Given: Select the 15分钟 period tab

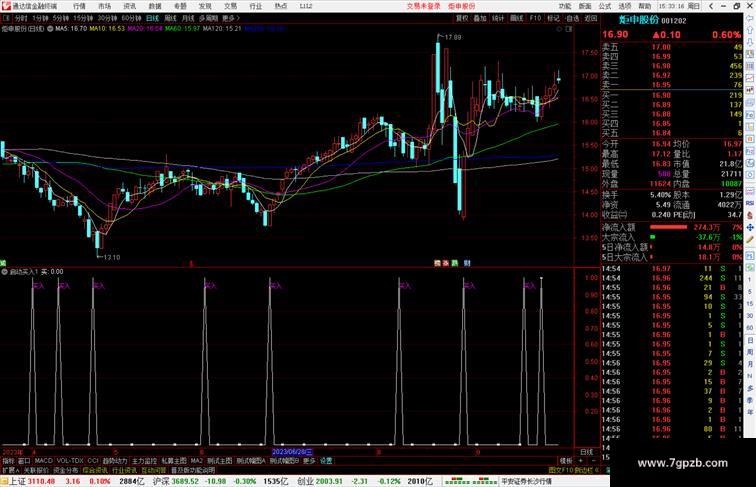Looking at the screenshot, I should (x=83, y=18).
